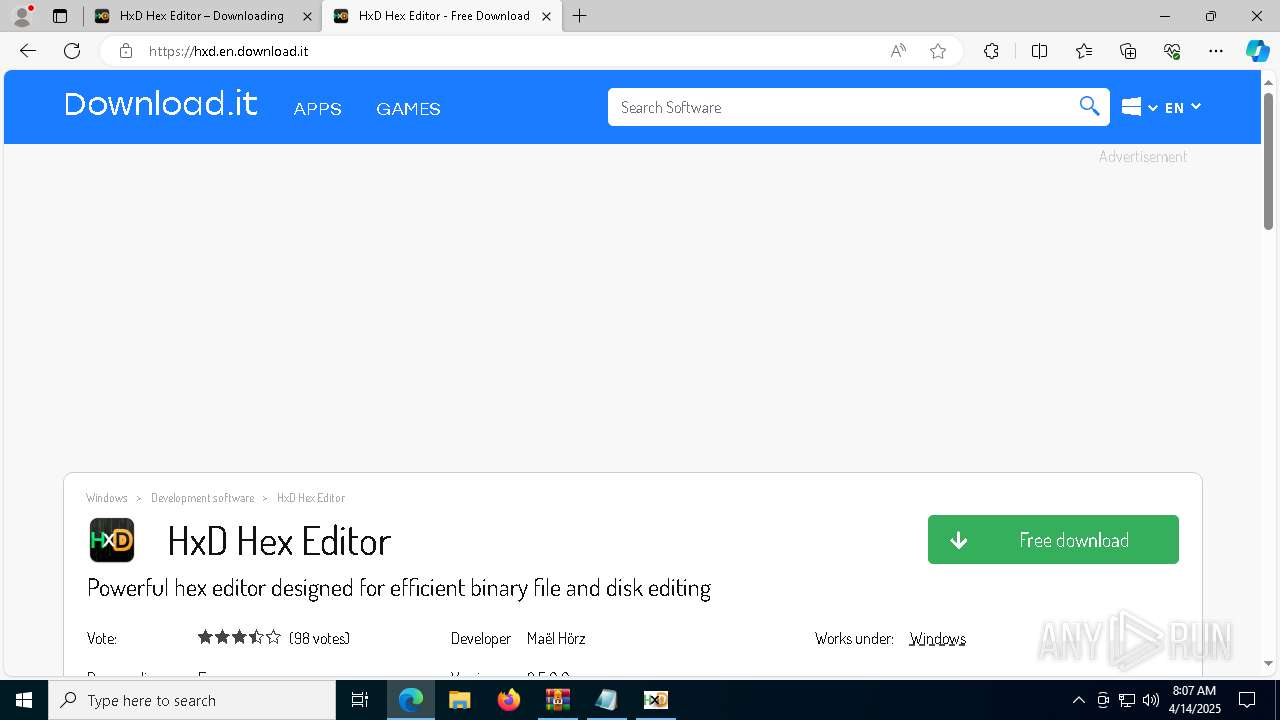Open network status tray icon
Screen dimensions: 1280x720
1126,700
